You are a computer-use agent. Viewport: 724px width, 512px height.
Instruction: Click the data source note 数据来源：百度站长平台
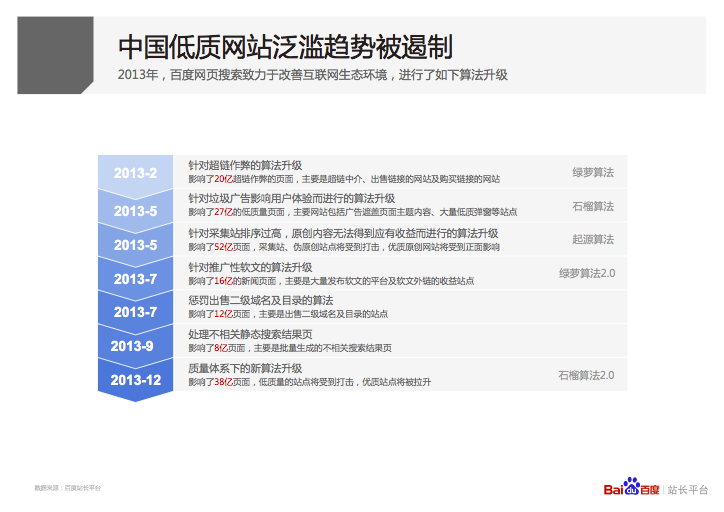coord(67,488)
